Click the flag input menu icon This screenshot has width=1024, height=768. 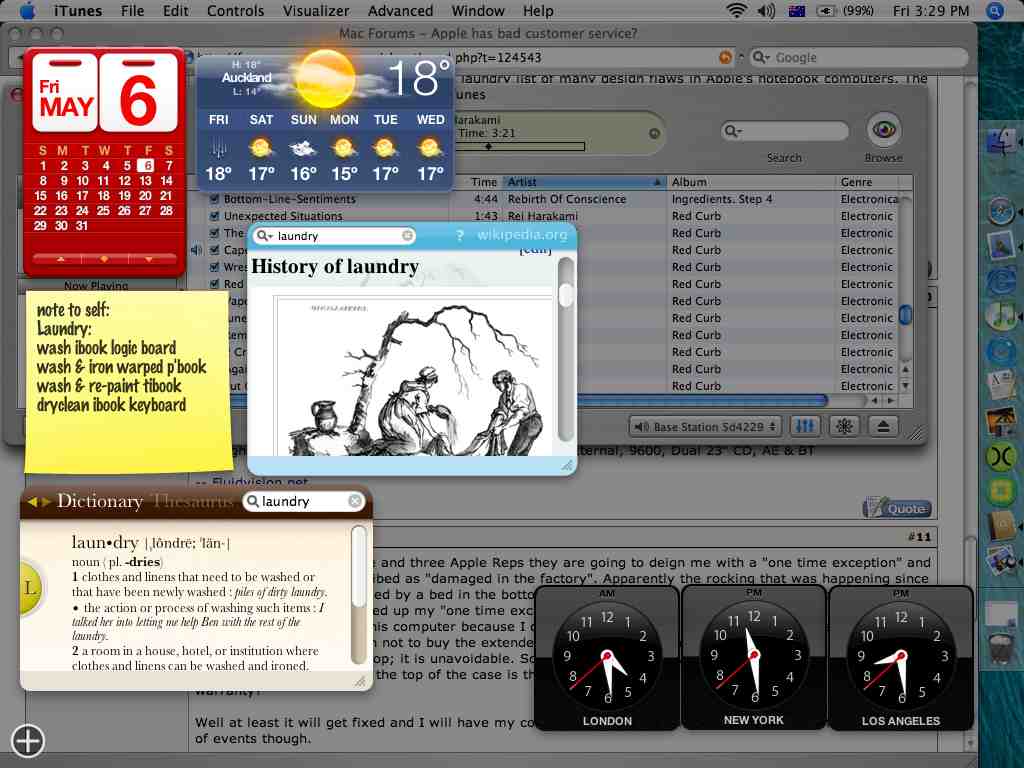(797, 10)
